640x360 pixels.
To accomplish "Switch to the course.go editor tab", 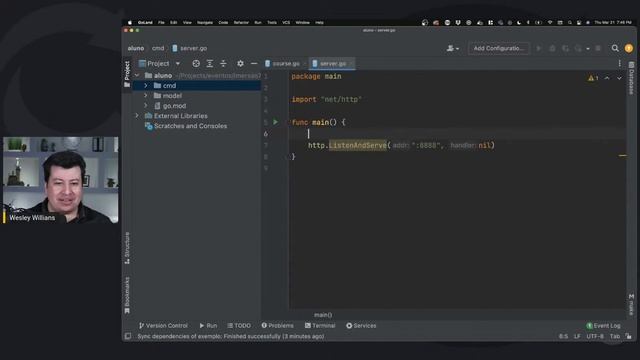I will 285,63.
